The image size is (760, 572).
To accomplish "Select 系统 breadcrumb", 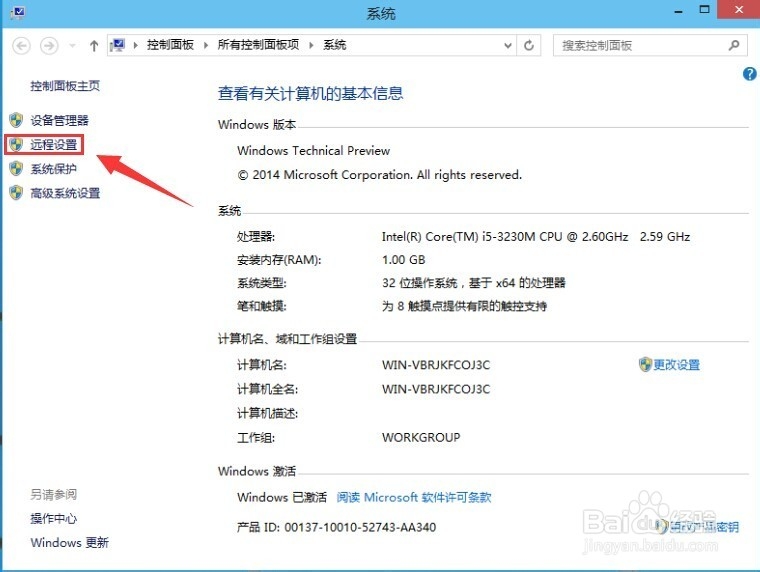I will pos(334,45).
